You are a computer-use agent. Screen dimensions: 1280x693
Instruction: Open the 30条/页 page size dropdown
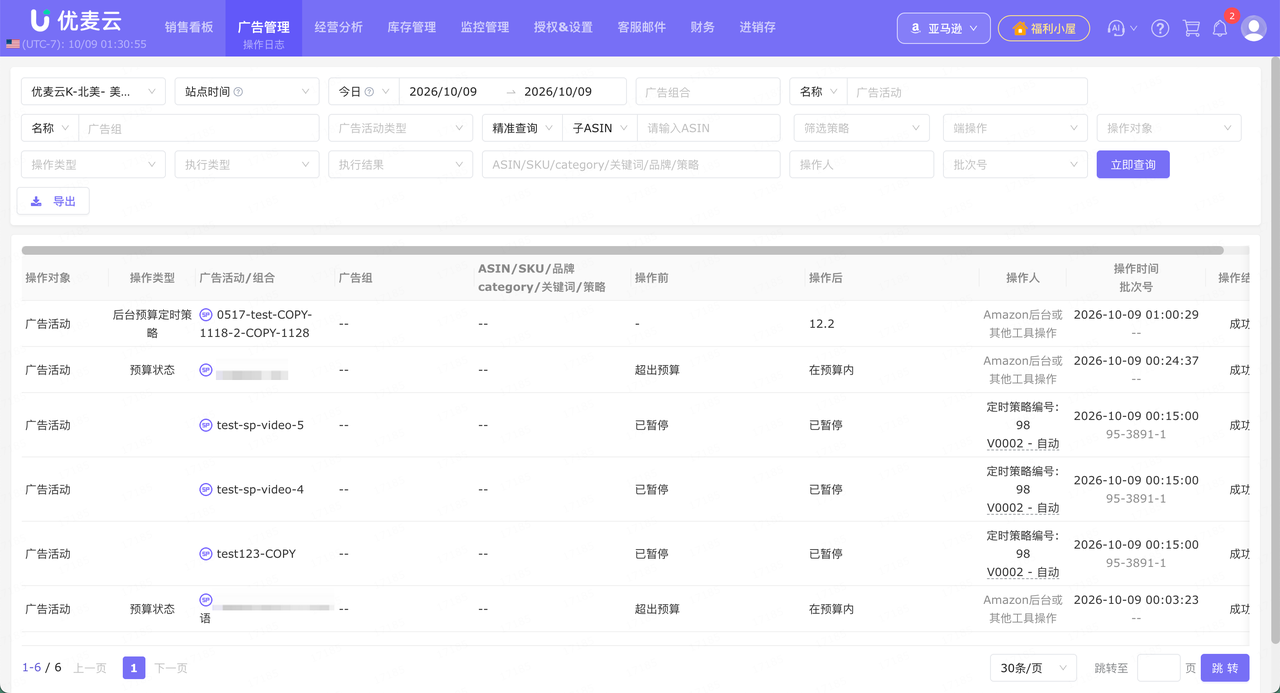tap(1033, 668)
